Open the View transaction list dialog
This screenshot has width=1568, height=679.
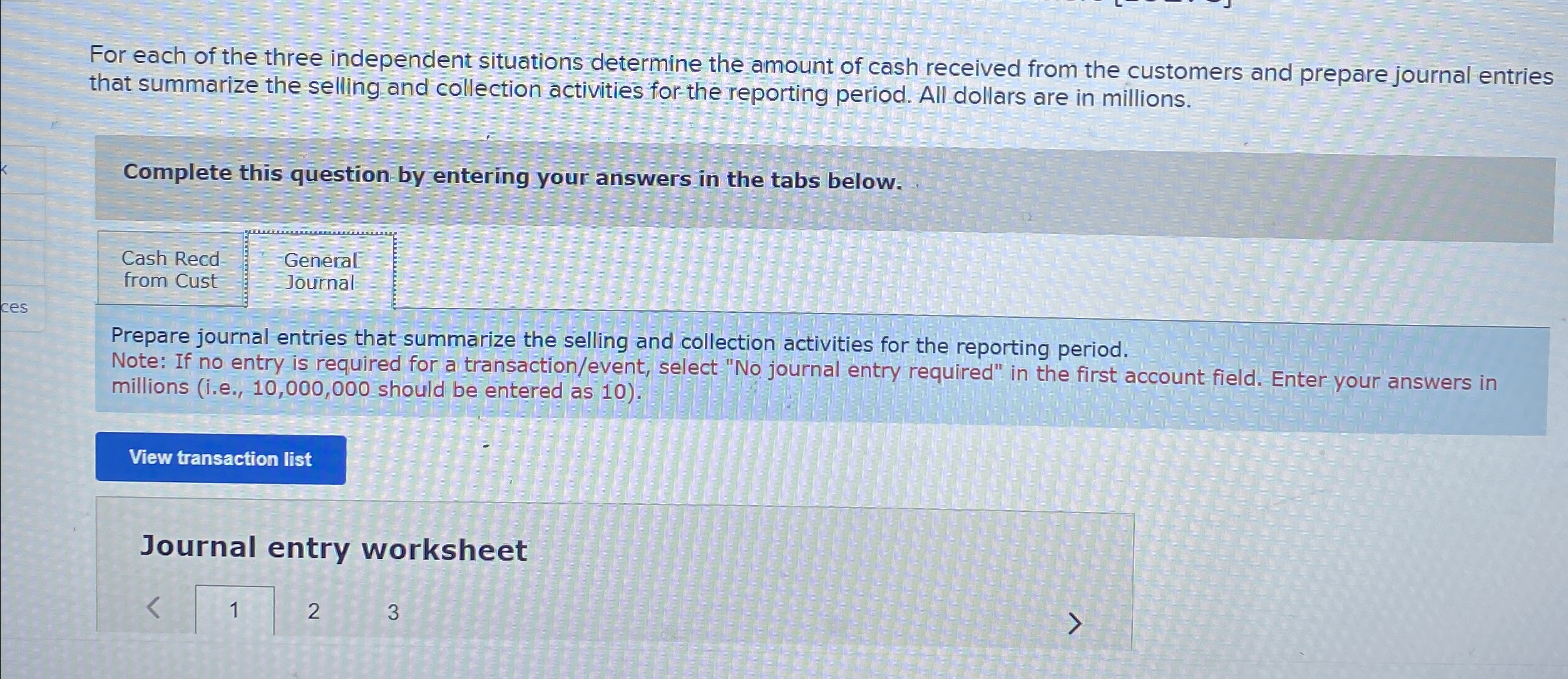coord(220,459)
